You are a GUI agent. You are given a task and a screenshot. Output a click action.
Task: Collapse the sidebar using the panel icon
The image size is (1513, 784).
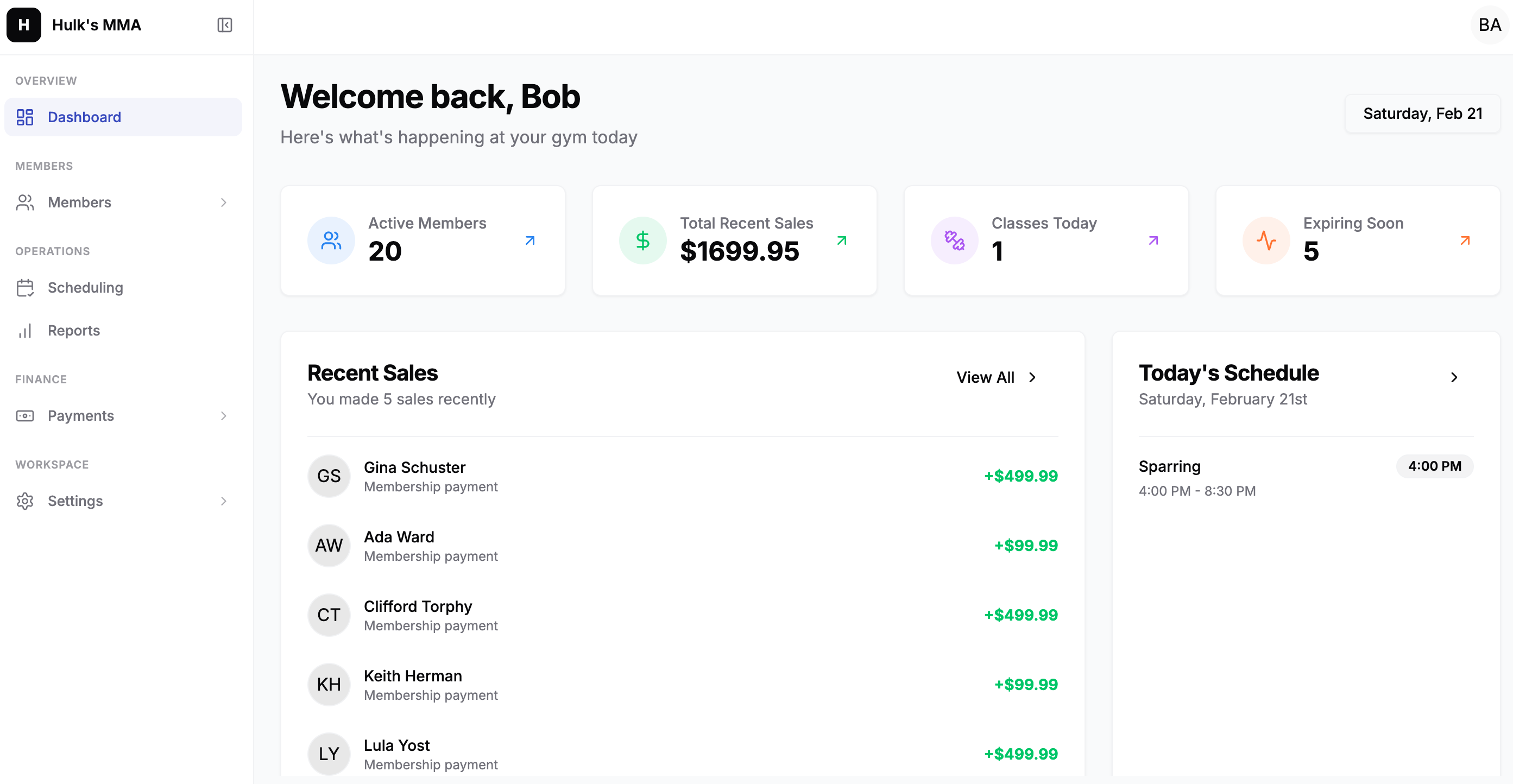point(224,26)
